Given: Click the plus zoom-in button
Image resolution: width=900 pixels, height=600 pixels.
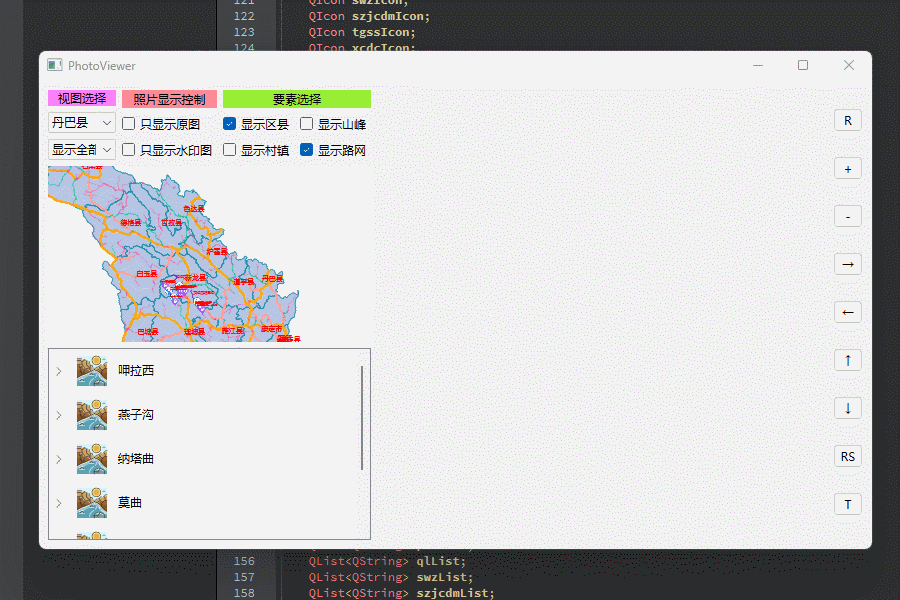Looking at the screenshot, I should [847, 168].
